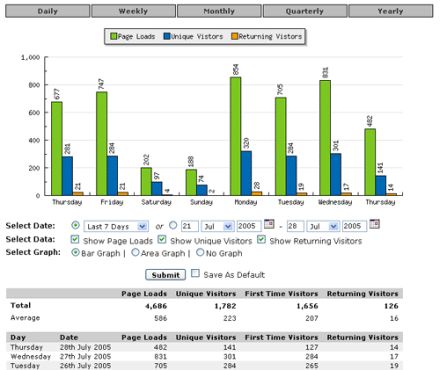
Task: Toggle Show Returning Visitors checkbox
Action: pos(261,239)
